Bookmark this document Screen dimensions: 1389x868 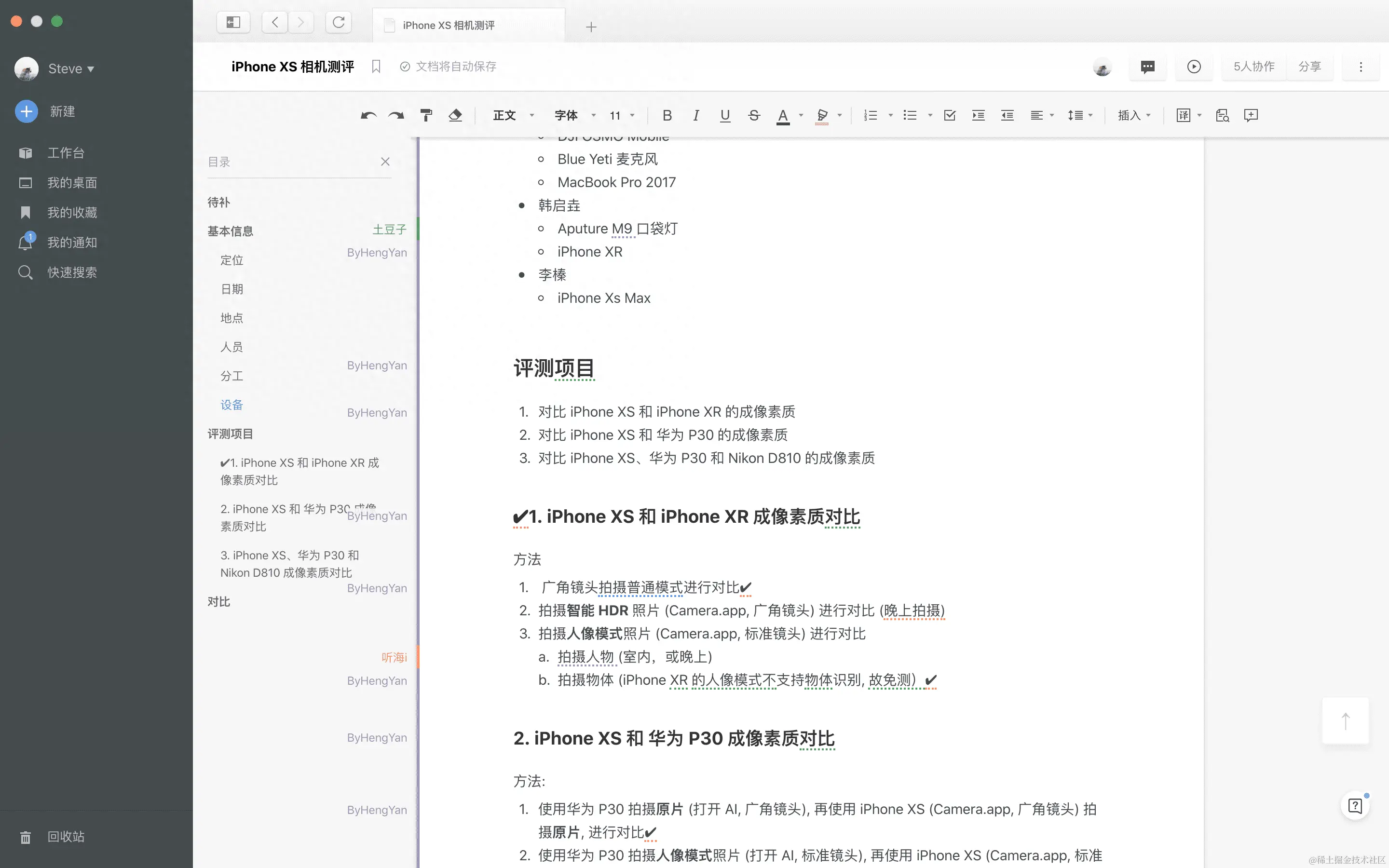376,67
